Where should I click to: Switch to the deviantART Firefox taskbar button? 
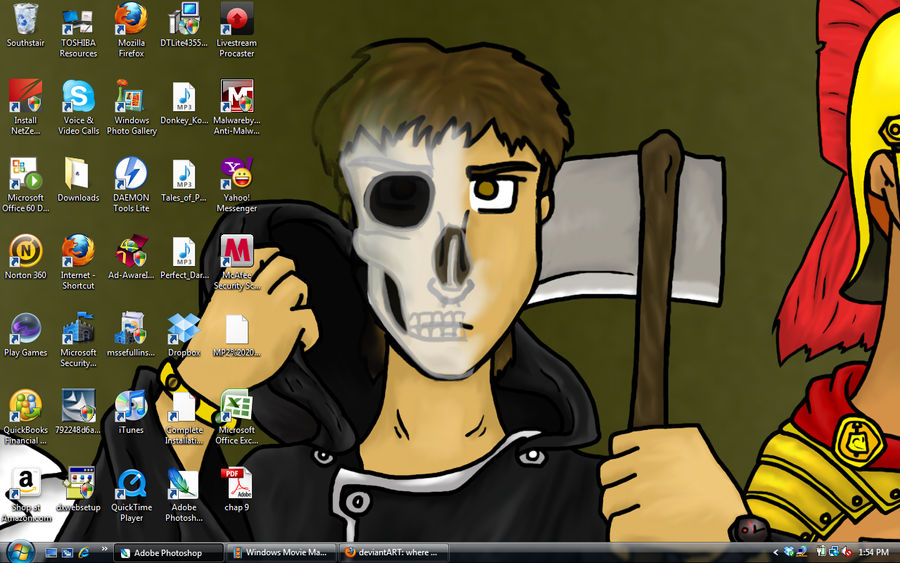pos(394,553)
